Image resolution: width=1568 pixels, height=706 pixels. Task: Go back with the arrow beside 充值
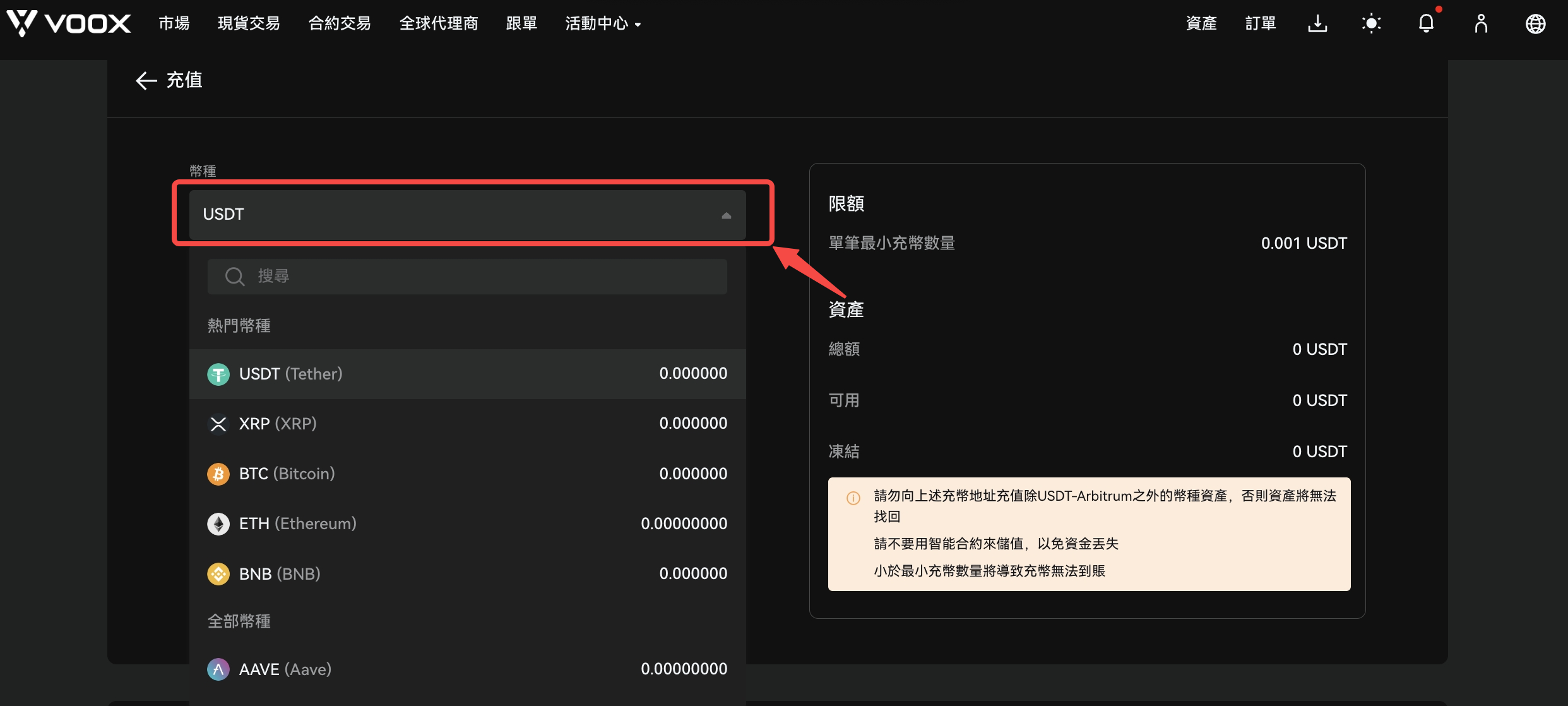(146, 81)
